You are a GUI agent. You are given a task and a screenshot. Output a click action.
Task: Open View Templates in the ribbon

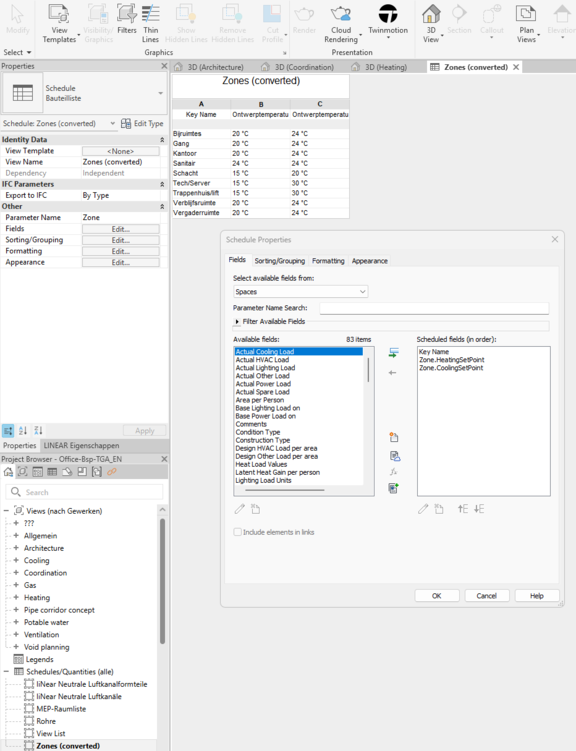[59, 24]
